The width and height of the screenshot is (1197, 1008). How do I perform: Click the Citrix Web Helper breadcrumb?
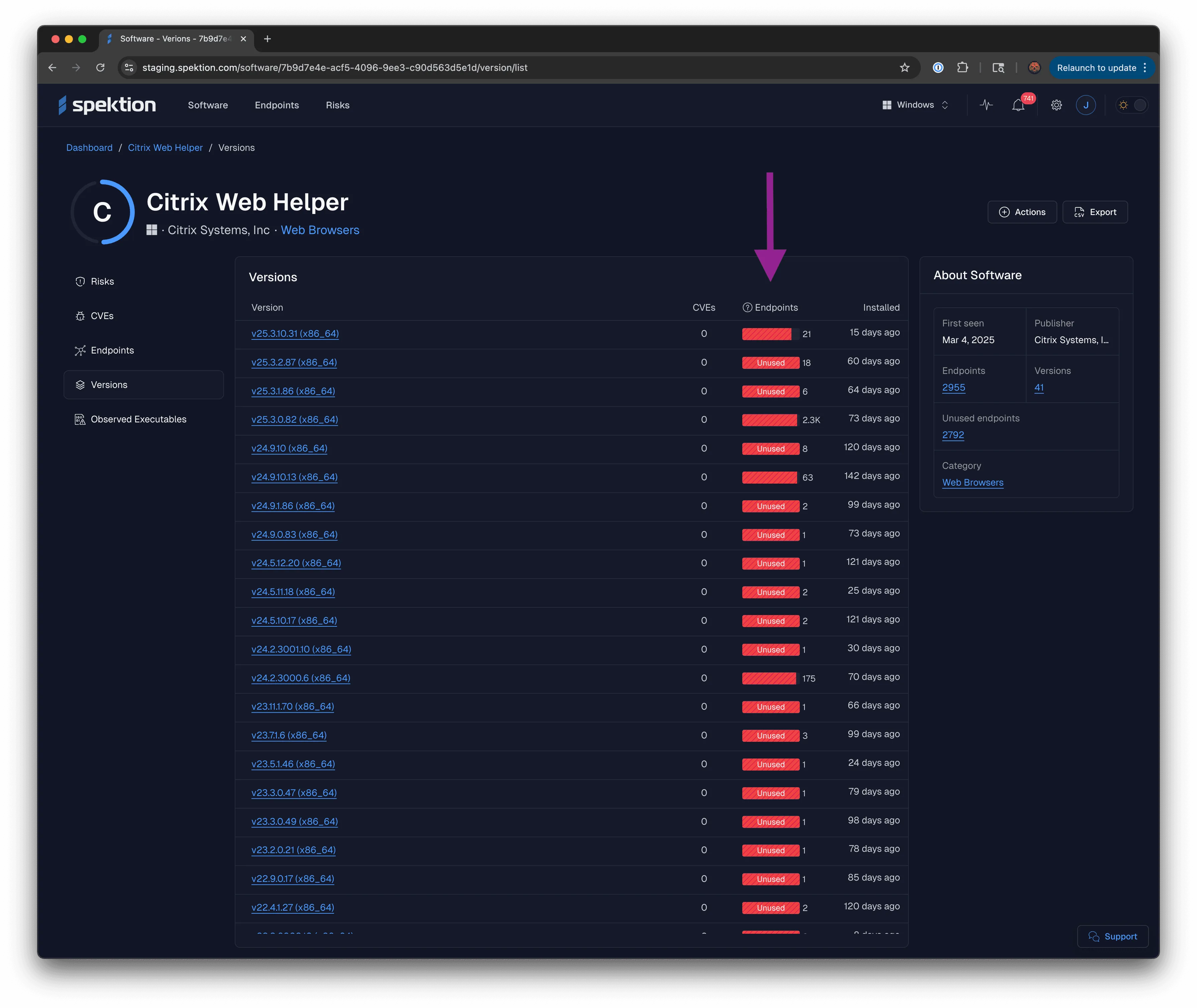point(165,147)
